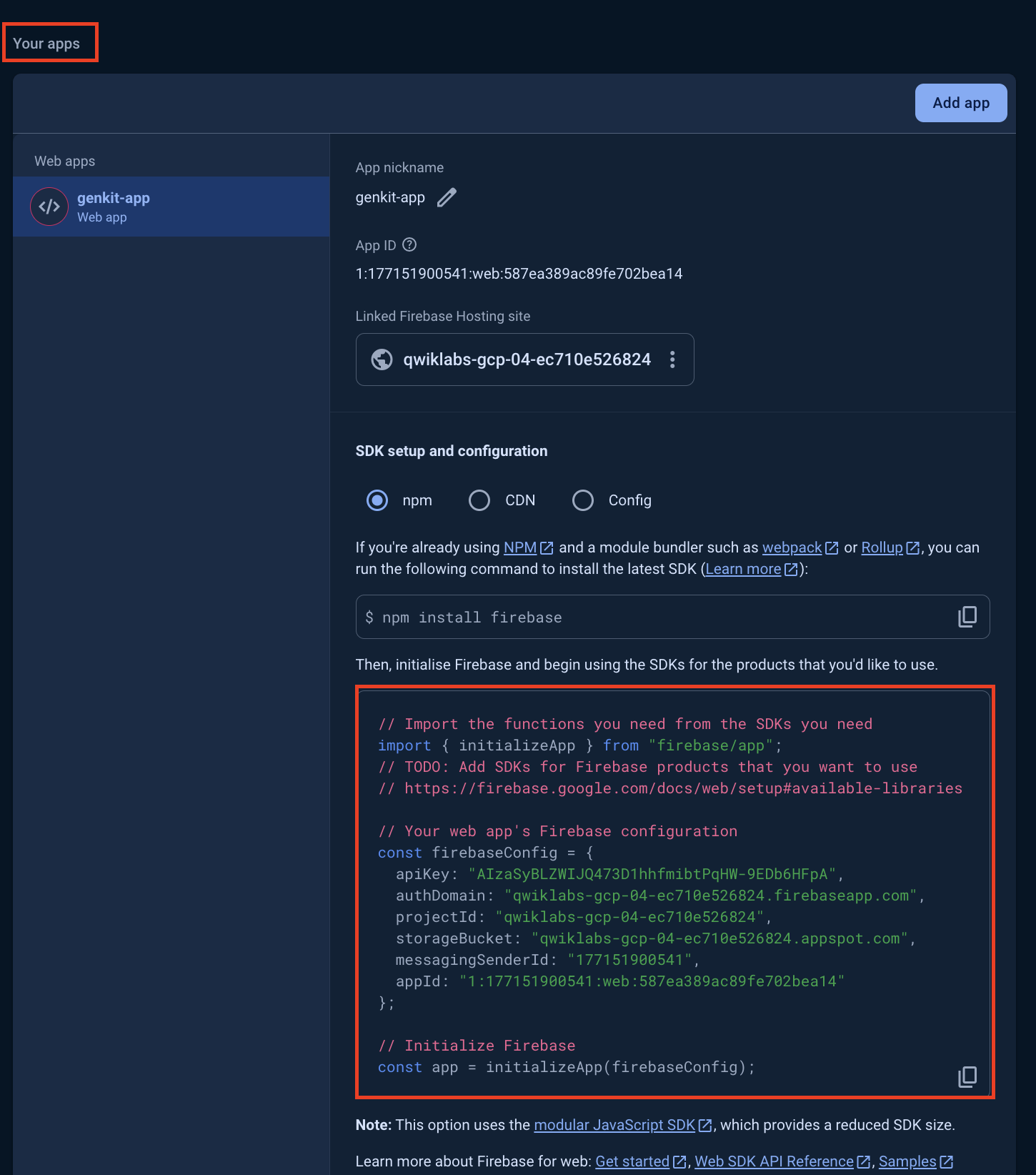
Task: Click the globe icon of hosting site
Action: coord(382,360)
